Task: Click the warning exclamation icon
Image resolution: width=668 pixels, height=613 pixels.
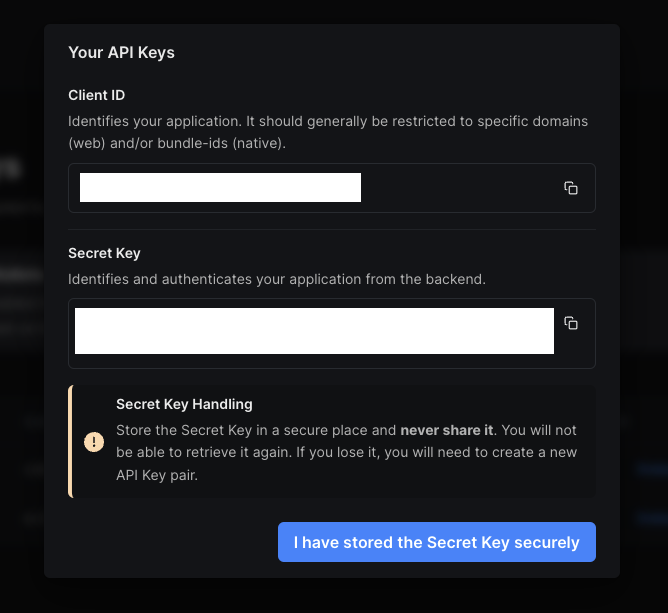Action: pos(94,442)
